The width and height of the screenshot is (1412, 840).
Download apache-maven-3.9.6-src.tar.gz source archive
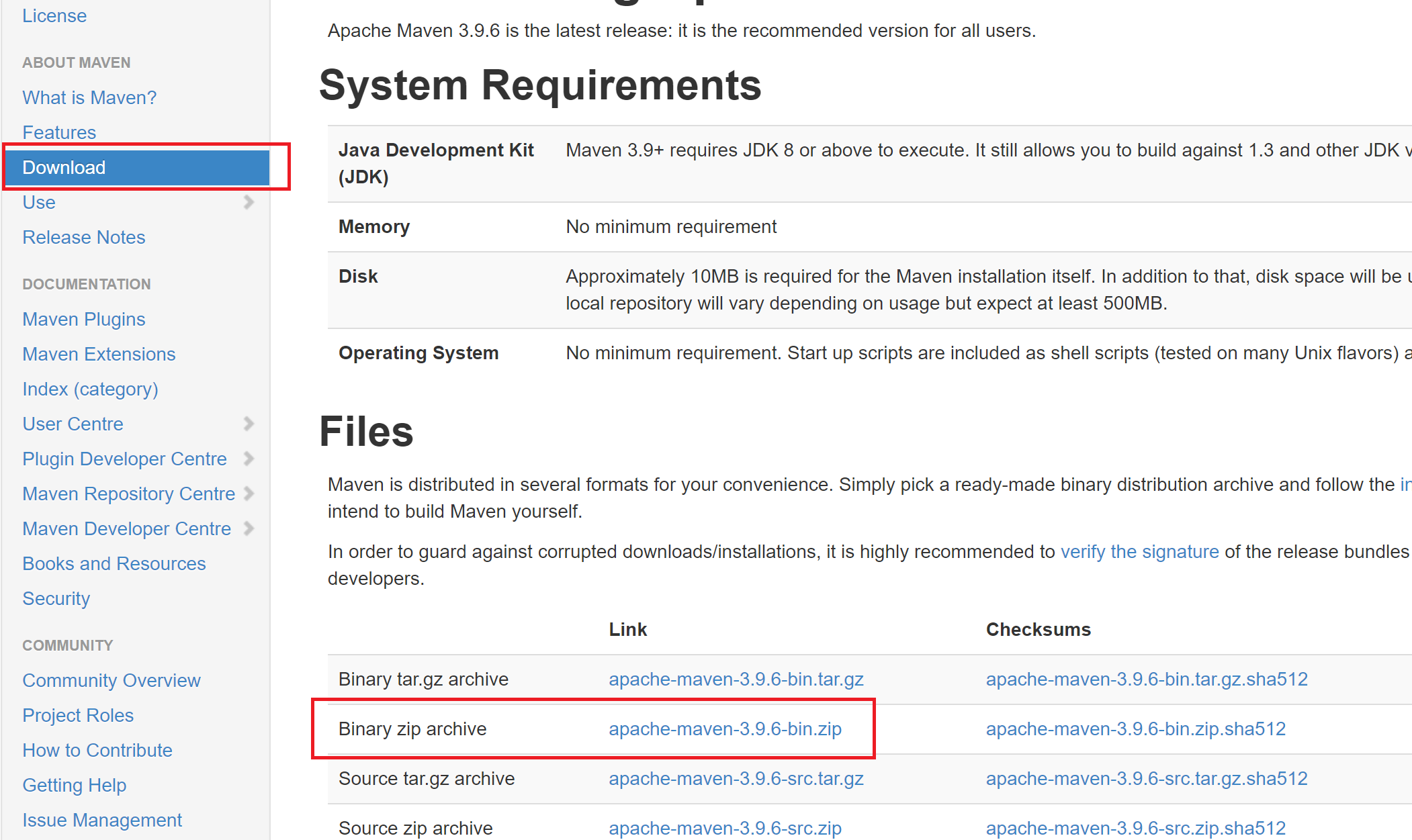736,778
